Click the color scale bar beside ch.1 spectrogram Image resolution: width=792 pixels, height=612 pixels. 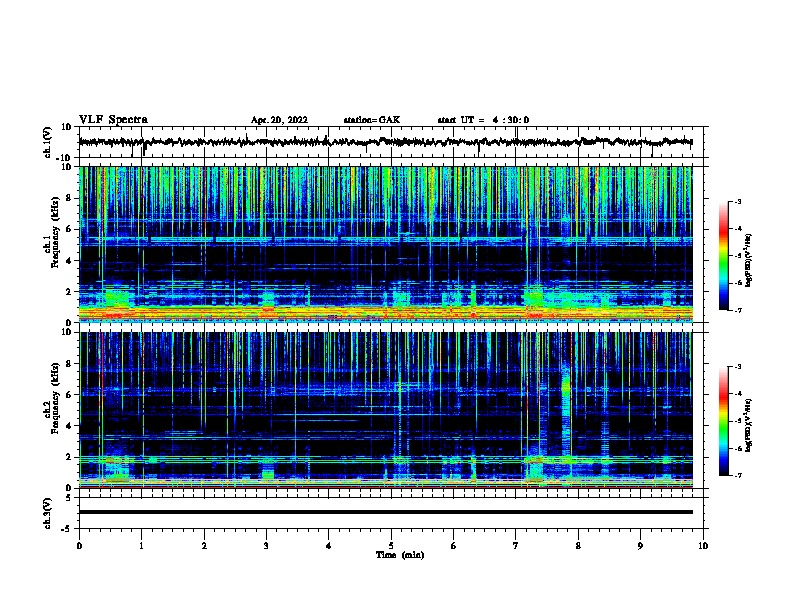[x=723, y=256]
